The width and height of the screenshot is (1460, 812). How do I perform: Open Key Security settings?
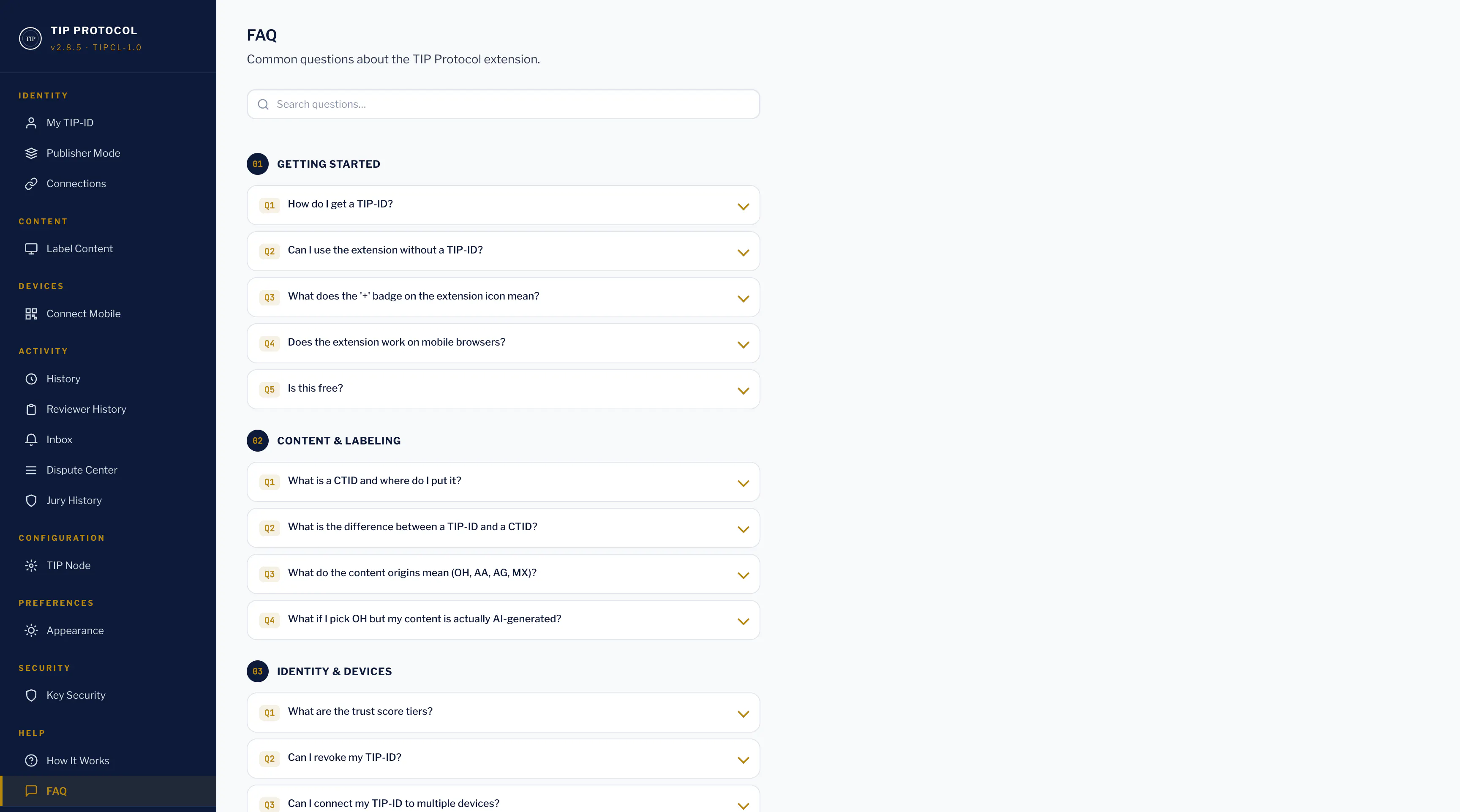108,695
